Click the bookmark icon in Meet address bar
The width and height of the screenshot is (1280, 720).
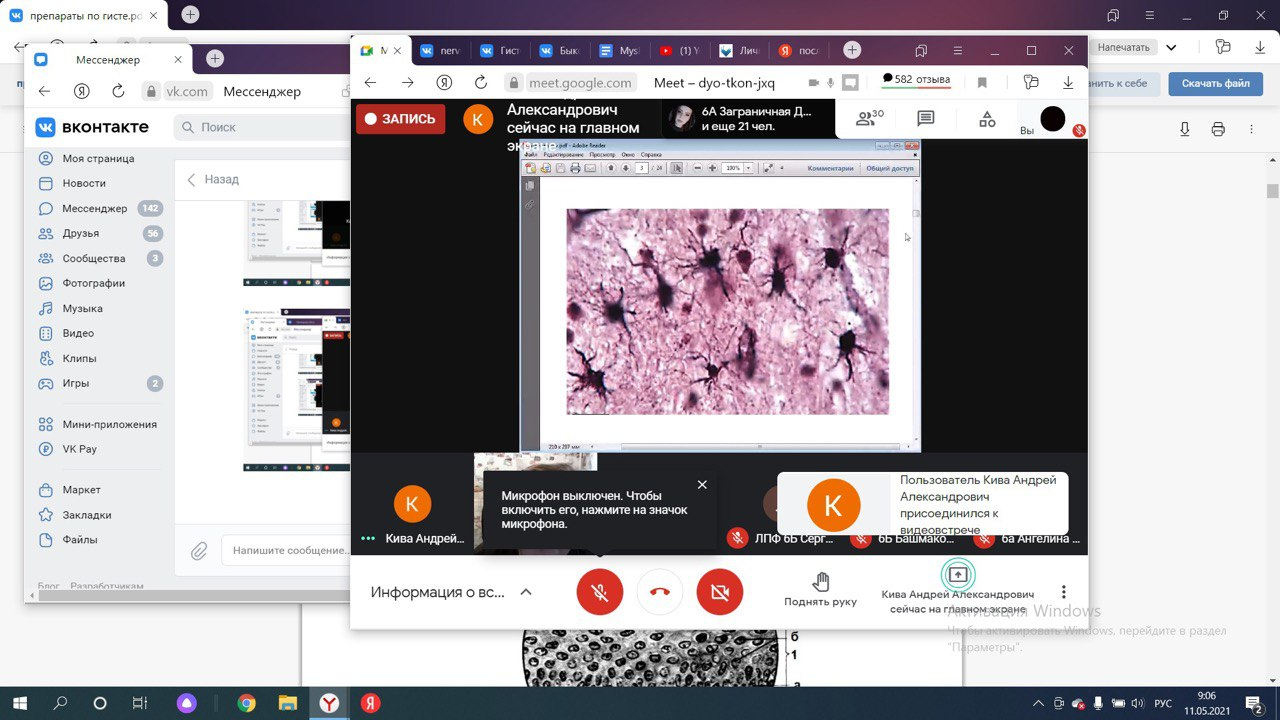(982, 83)
